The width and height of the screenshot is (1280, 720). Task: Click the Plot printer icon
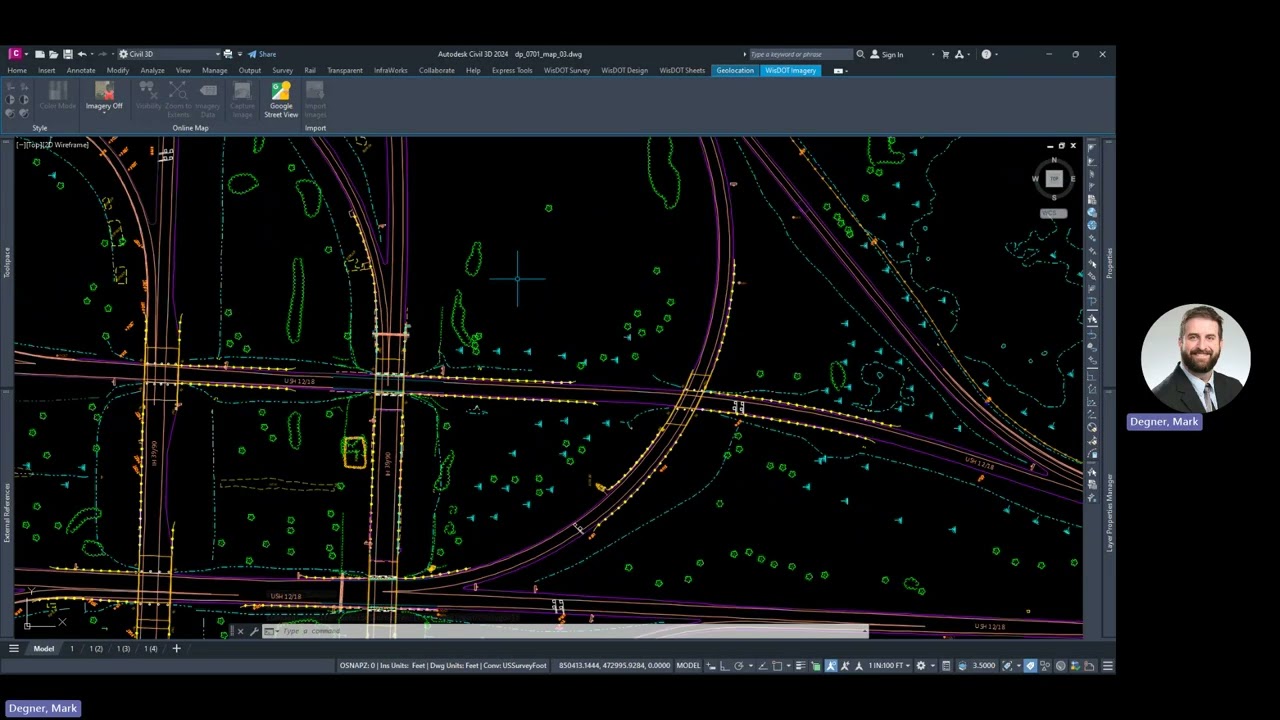tap(228, 54)
